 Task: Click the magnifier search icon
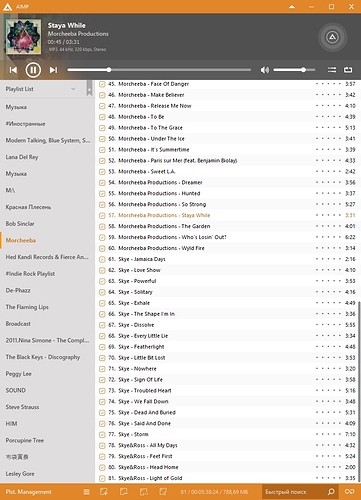pyautogui.click(x=331, y=492)
